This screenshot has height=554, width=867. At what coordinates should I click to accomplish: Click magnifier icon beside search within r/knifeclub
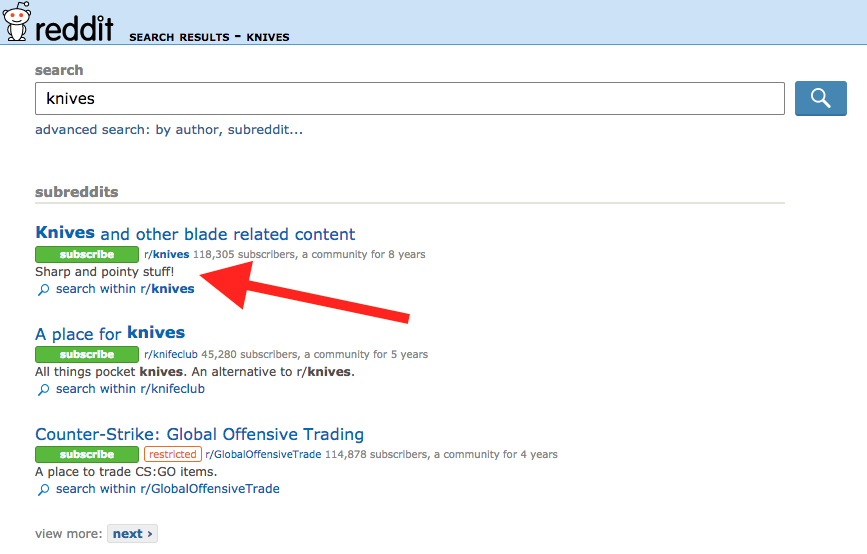click(43, 390)
